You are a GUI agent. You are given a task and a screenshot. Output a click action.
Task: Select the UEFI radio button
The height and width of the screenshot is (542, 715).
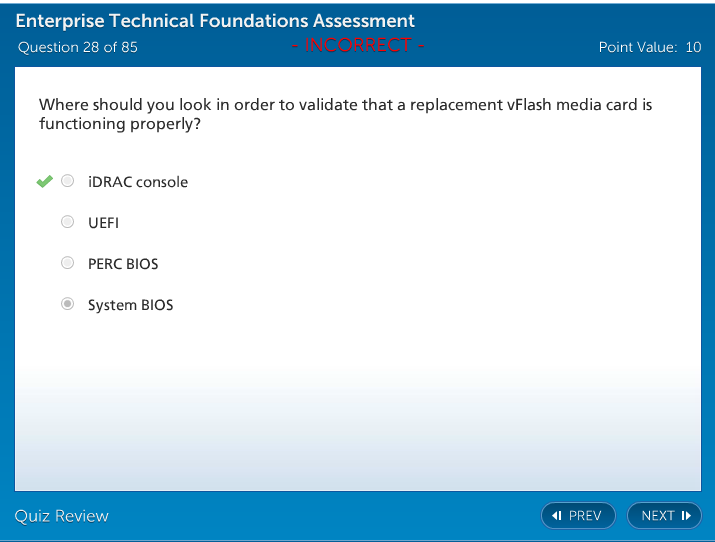(68, 222)
